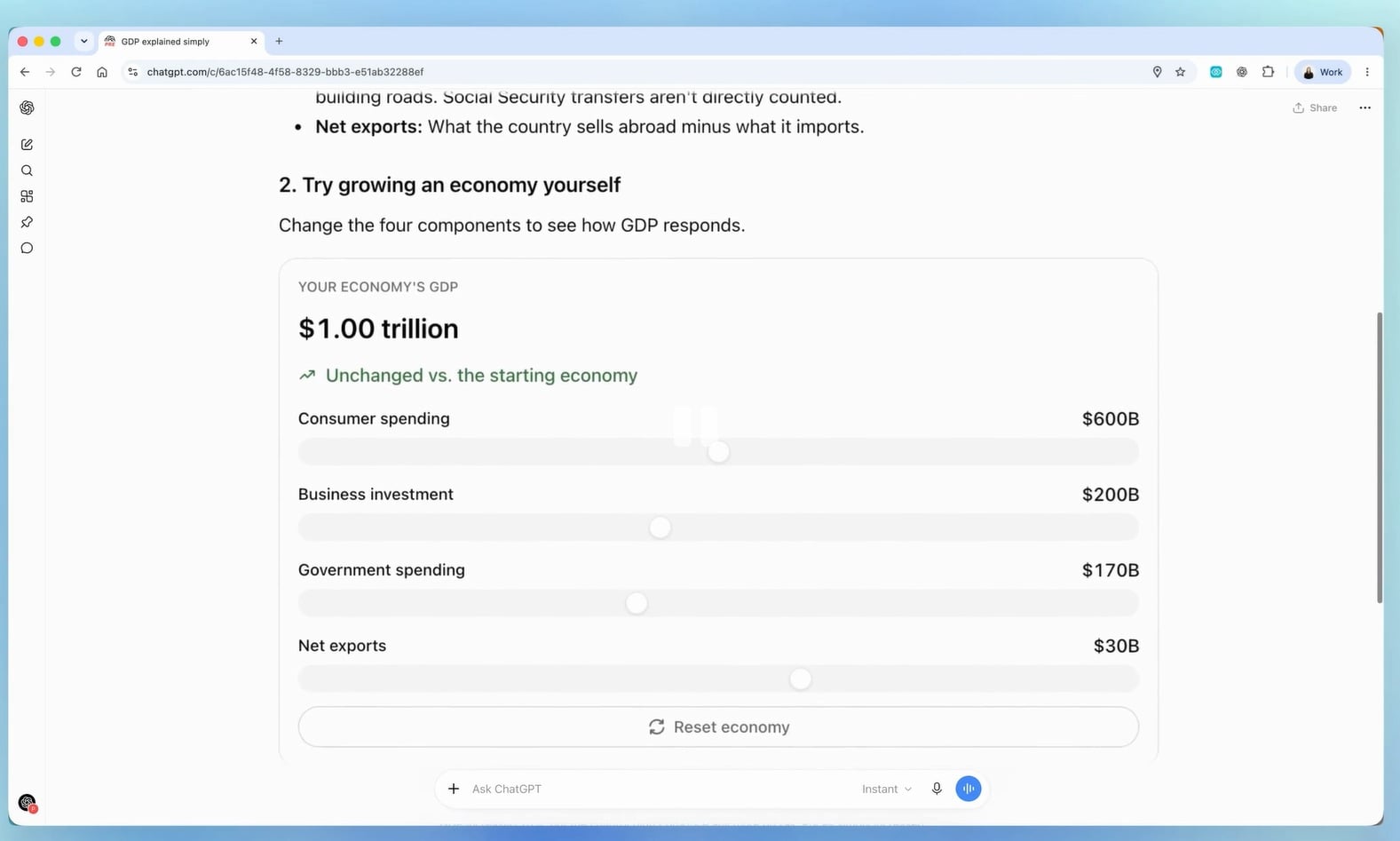1400x841 pixels.
Task: Reload the page with the refresh icon
Action: tap(76, 72)
